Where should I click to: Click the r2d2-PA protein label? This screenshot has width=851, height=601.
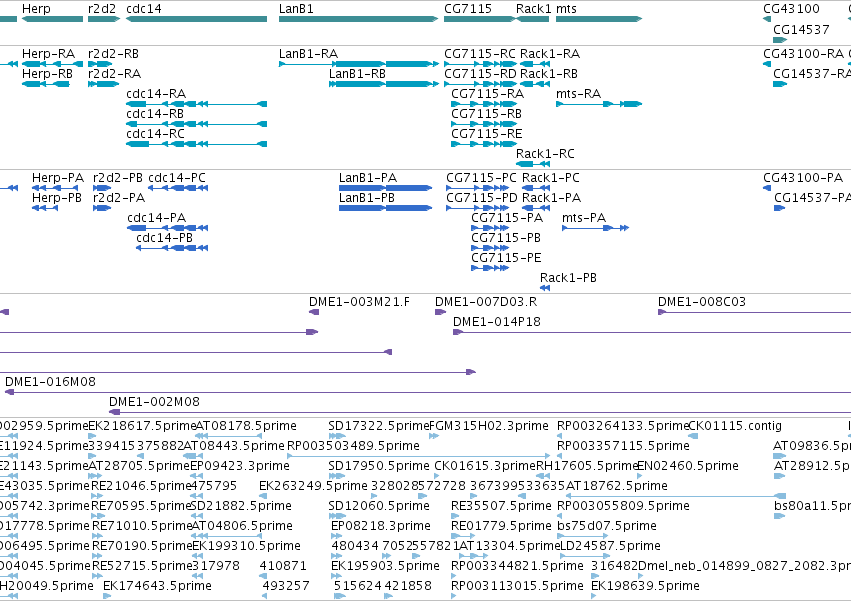(119, 198)
